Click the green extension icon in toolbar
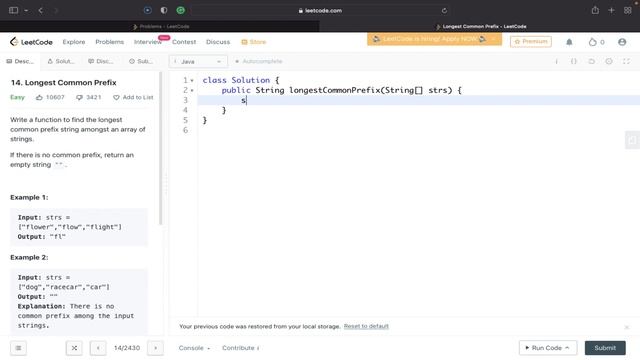The image size is (640, 360). point(180,10)
